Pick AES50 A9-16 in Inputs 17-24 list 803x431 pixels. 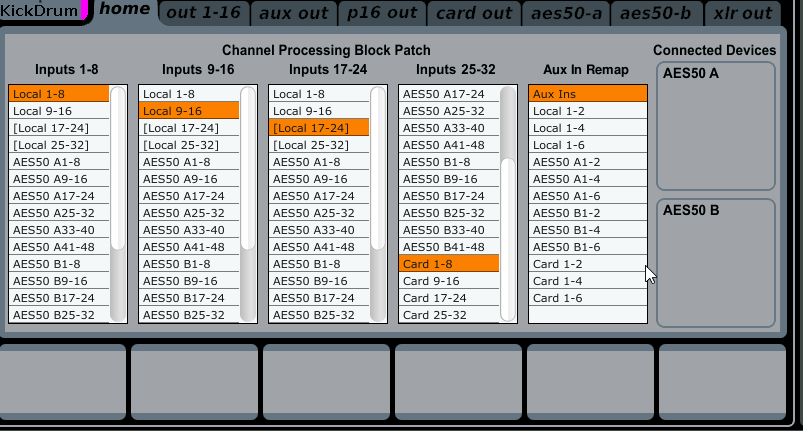coord(319,179)
